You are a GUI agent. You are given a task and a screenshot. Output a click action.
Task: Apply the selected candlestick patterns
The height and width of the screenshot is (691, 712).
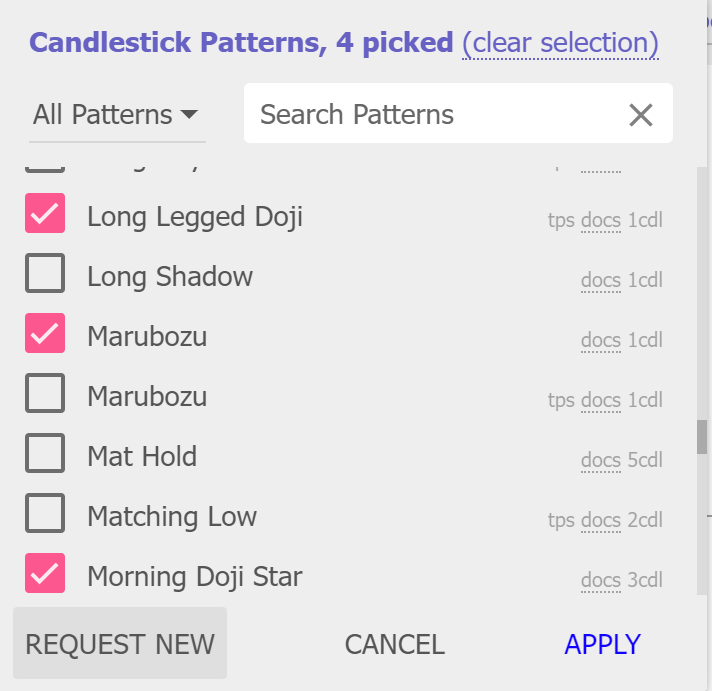click(x=602, y=645)
